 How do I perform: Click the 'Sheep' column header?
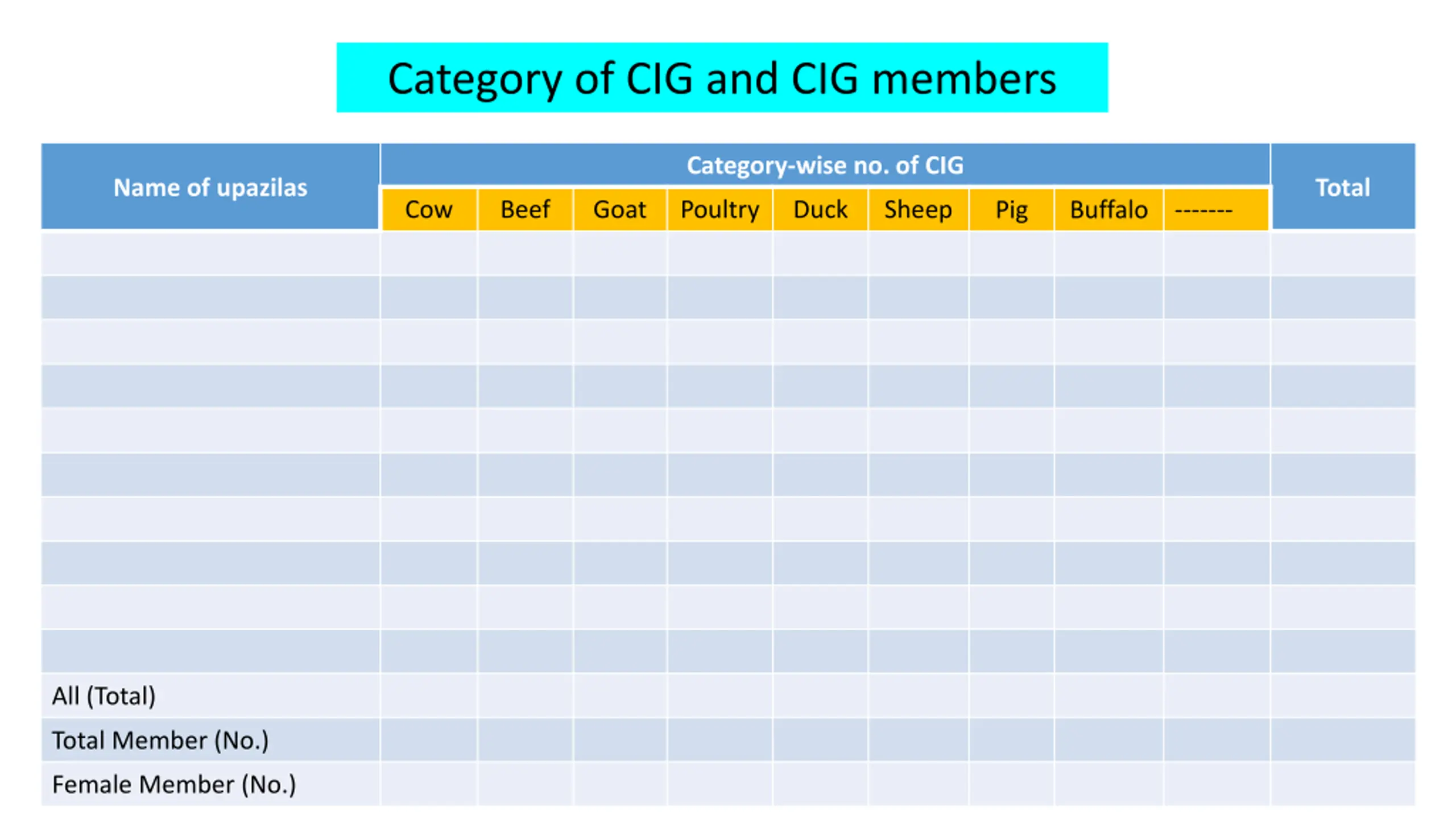point(918,209)
